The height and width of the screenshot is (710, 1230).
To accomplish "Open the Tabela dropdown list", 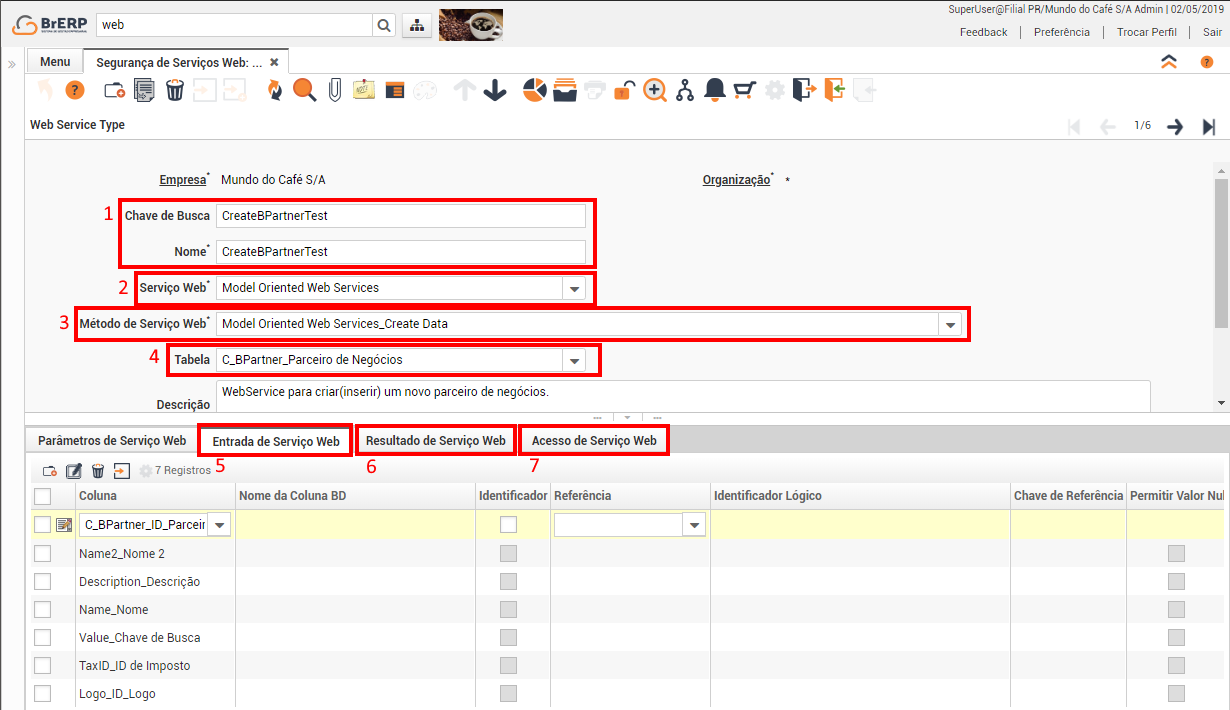I will [x=574, y=360].
